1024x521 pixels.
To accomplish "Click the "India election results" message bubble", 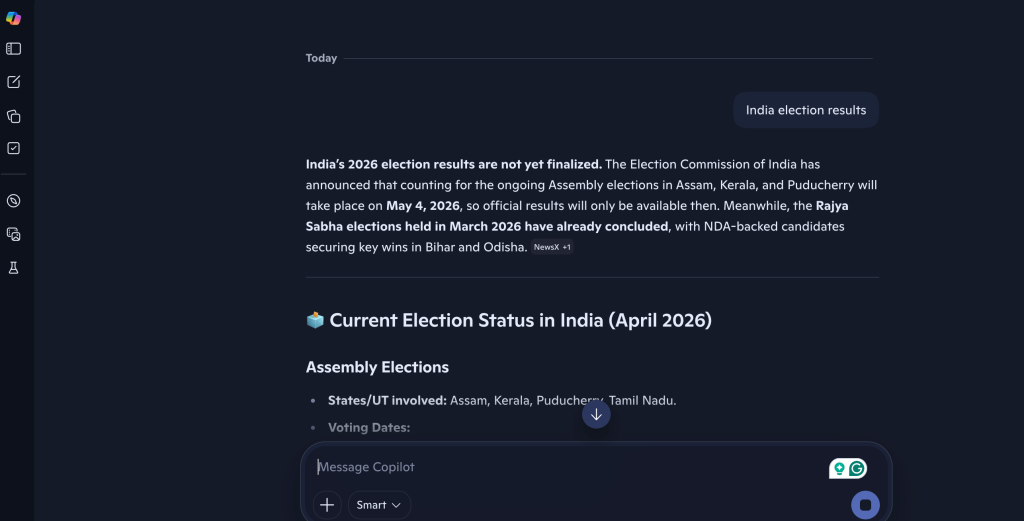I will coord(806,110).
